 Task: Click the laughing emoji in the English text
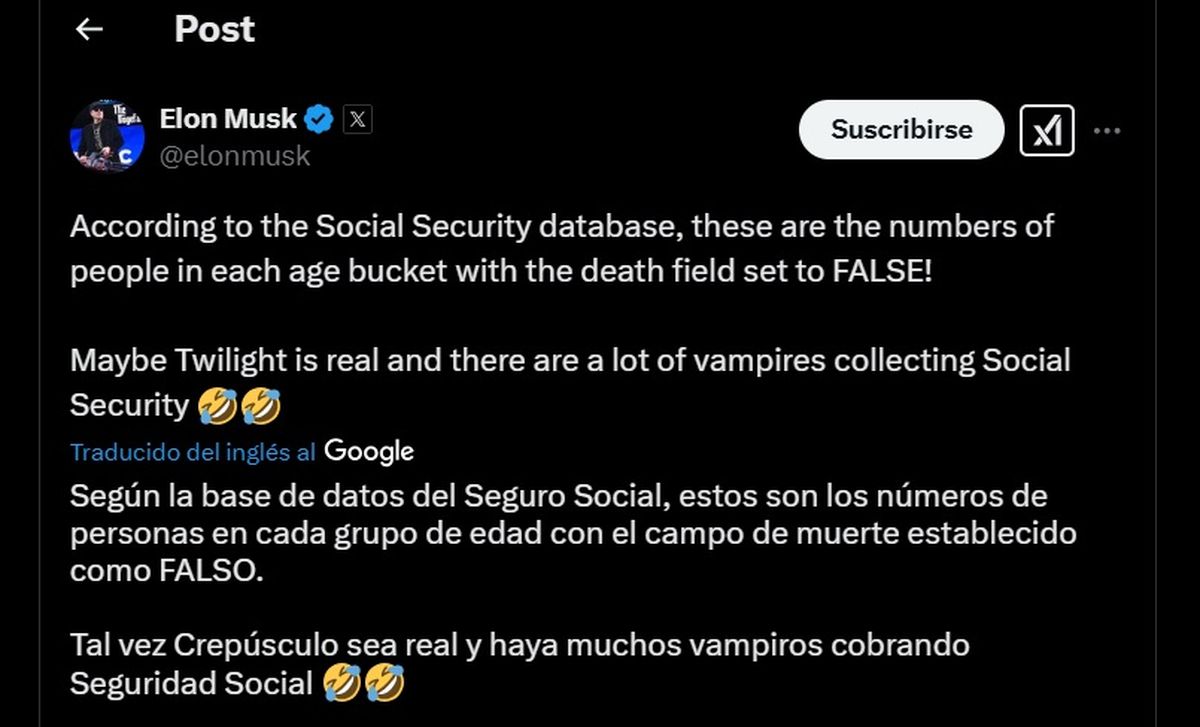(217, 406)
